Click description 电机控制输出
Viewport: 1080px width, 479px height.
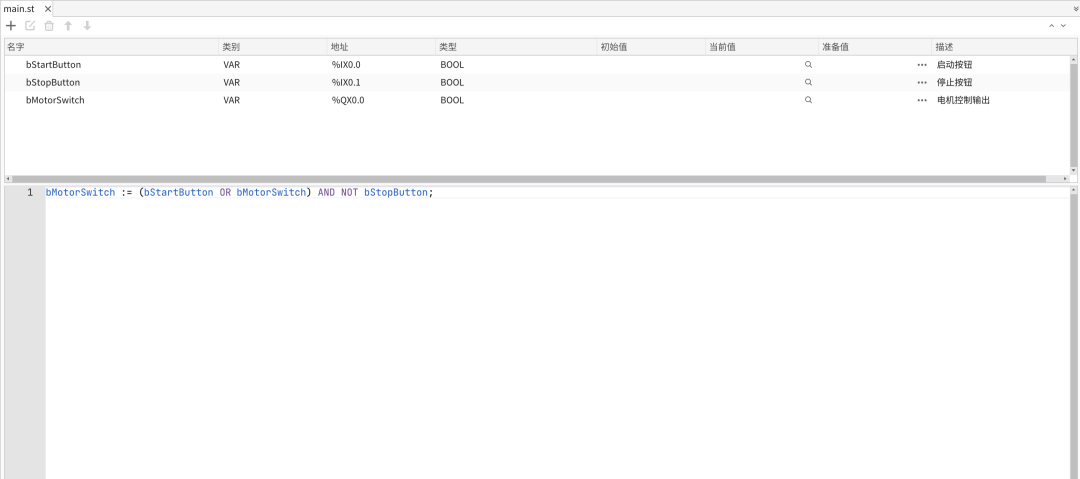pyautogui.click(x=964, y=100)
